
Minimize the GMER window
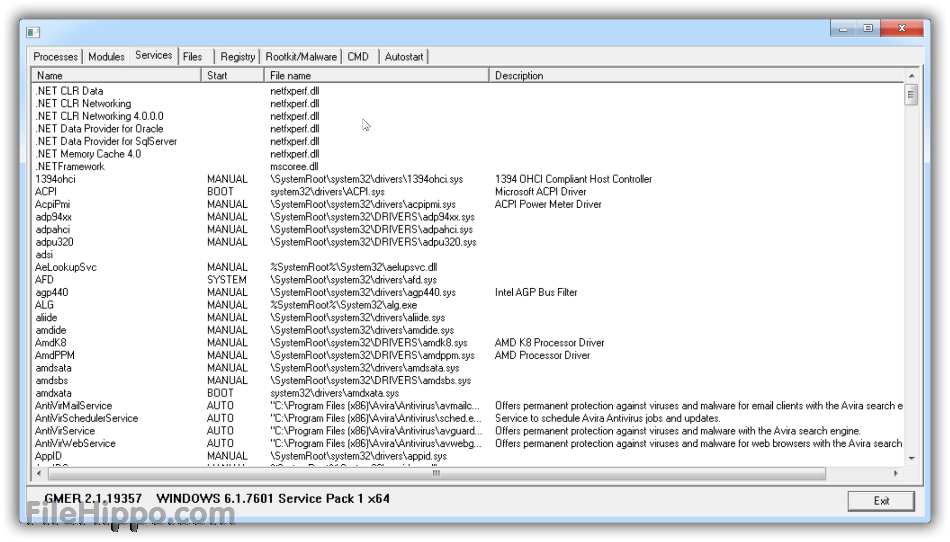843,28
